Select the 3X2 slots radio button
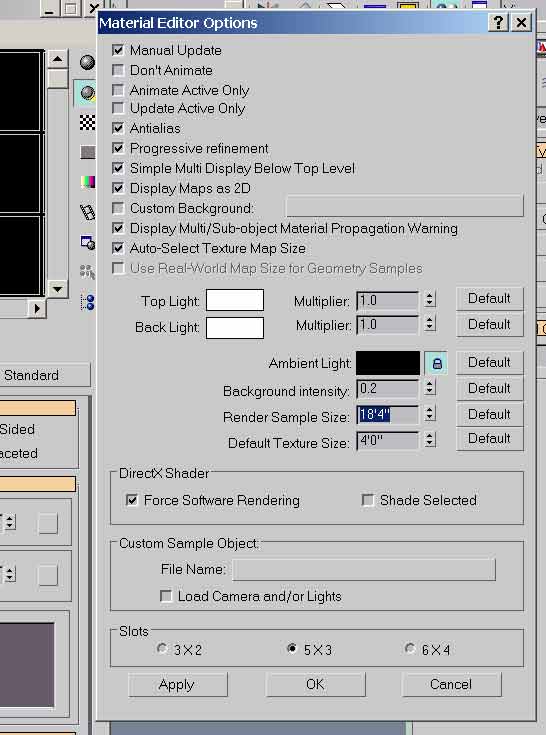 [162, 648]
